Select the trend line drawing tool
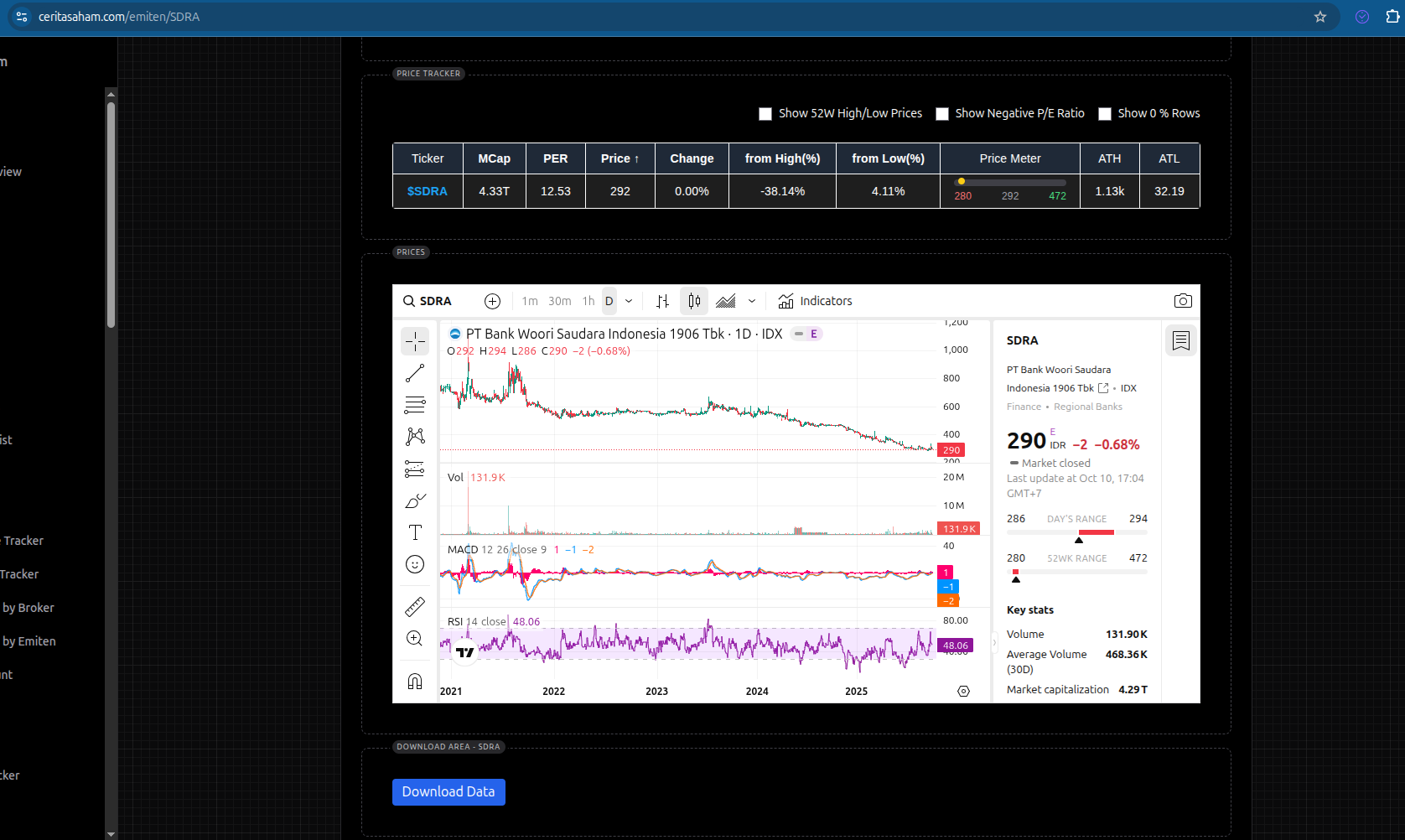 pos(415,373)
